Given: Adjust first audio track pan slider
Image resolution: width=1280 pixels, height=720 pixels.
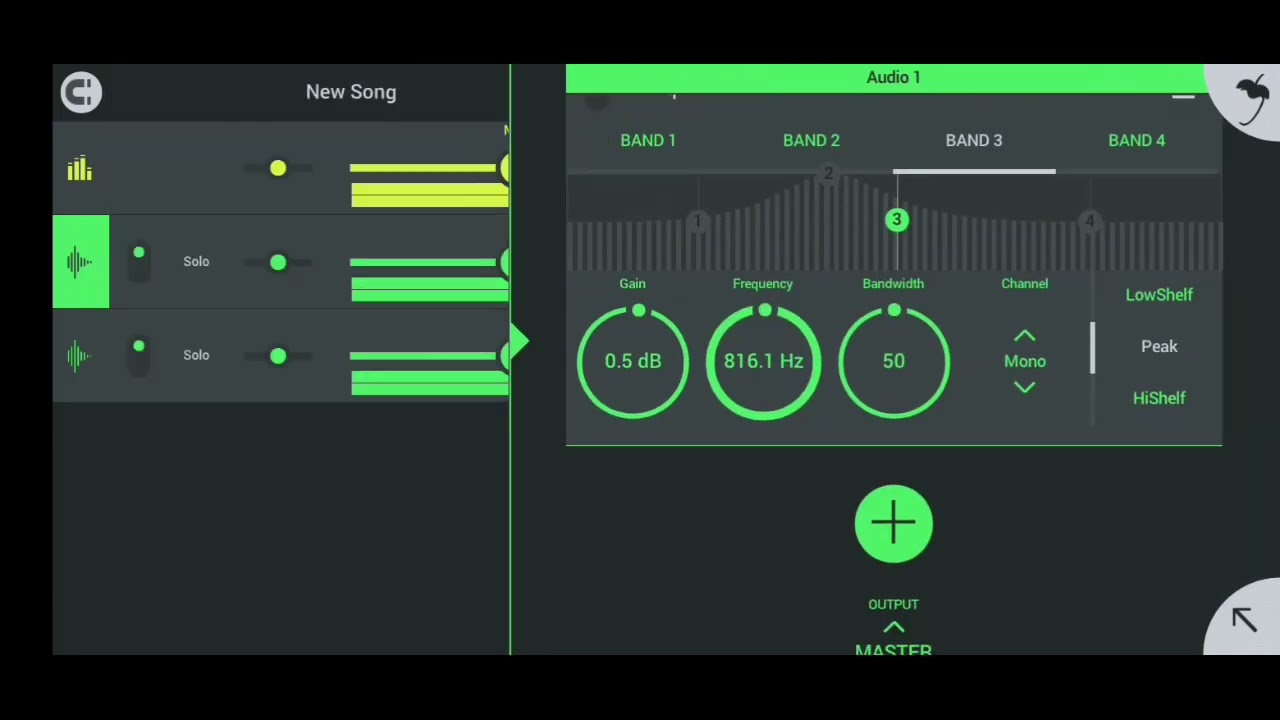Looking at the screenshot, I should point(278,262).
